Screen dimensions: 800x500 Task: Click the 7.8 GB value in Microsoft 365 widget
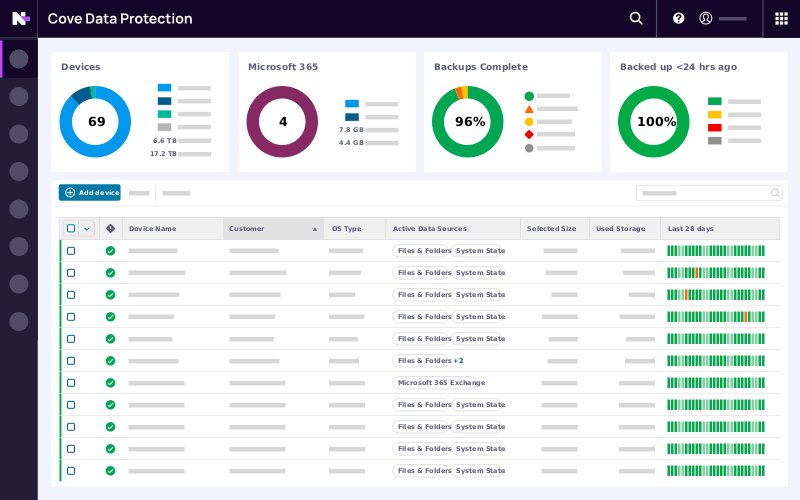coord(351,130)
